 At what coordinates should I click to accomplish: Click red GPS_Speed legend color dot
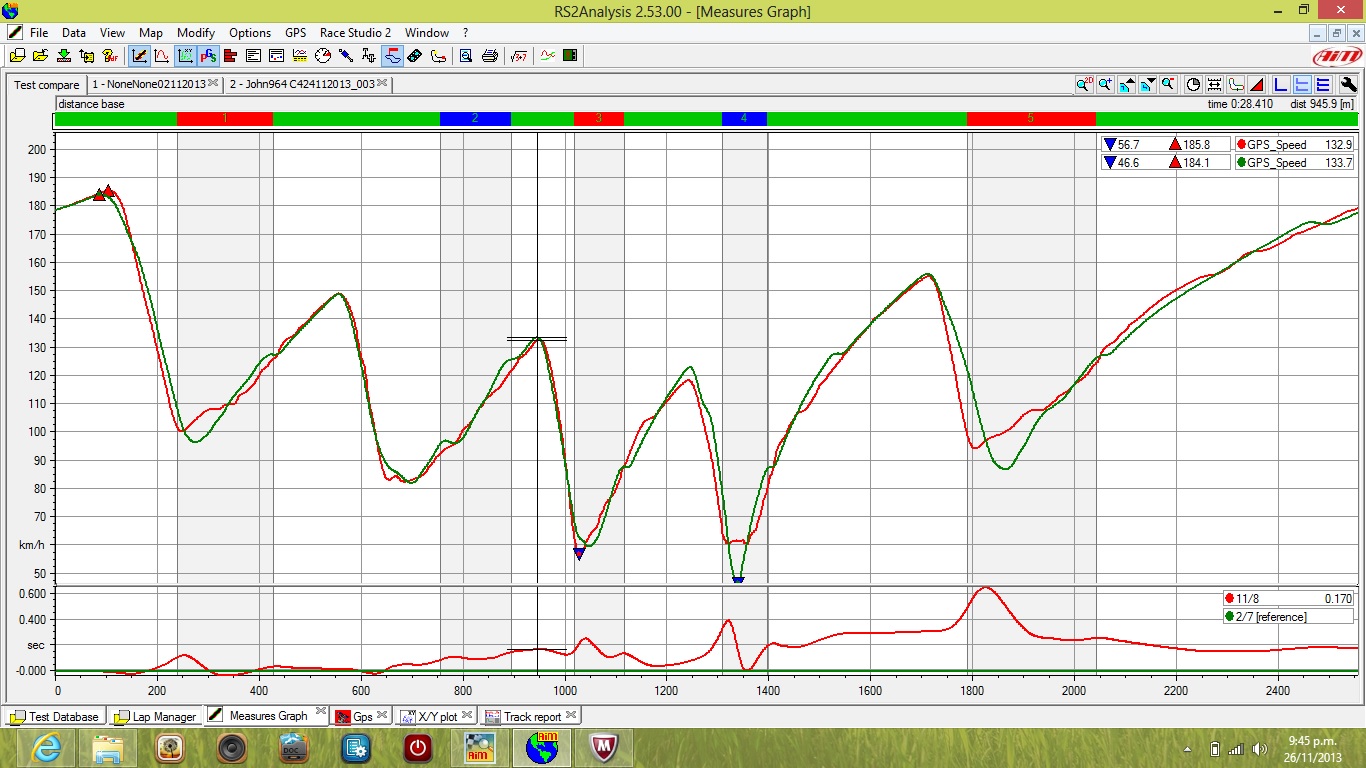(x=1241, y=144)
